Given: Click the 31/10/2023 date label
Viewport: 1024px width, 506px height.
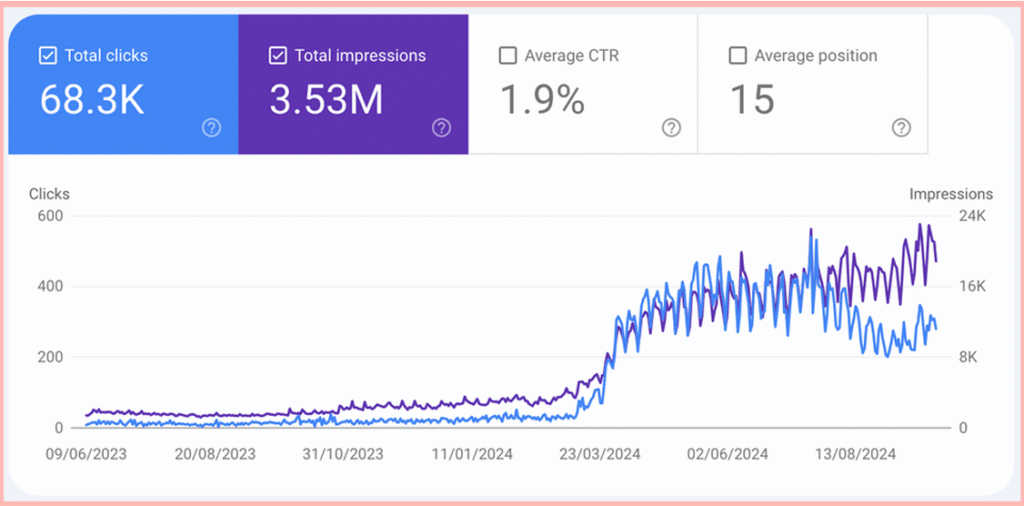Looking at the screenshot, I should [x=342, y=454].
